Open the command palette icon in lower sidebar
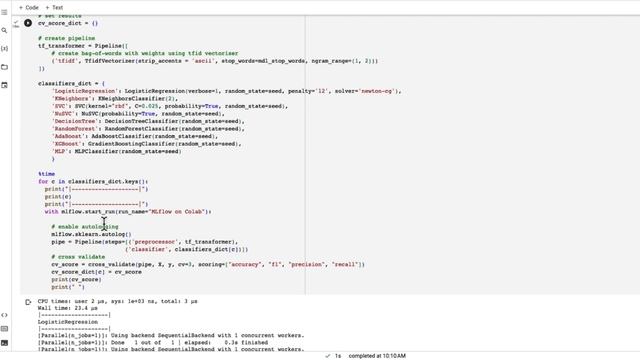 tap(4, 329)
